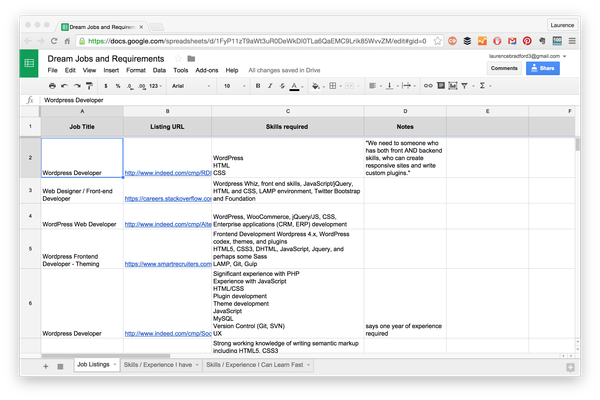
Task: Open the fill color bucket picker
Action: pyautogui.click(x=318, y=86)
